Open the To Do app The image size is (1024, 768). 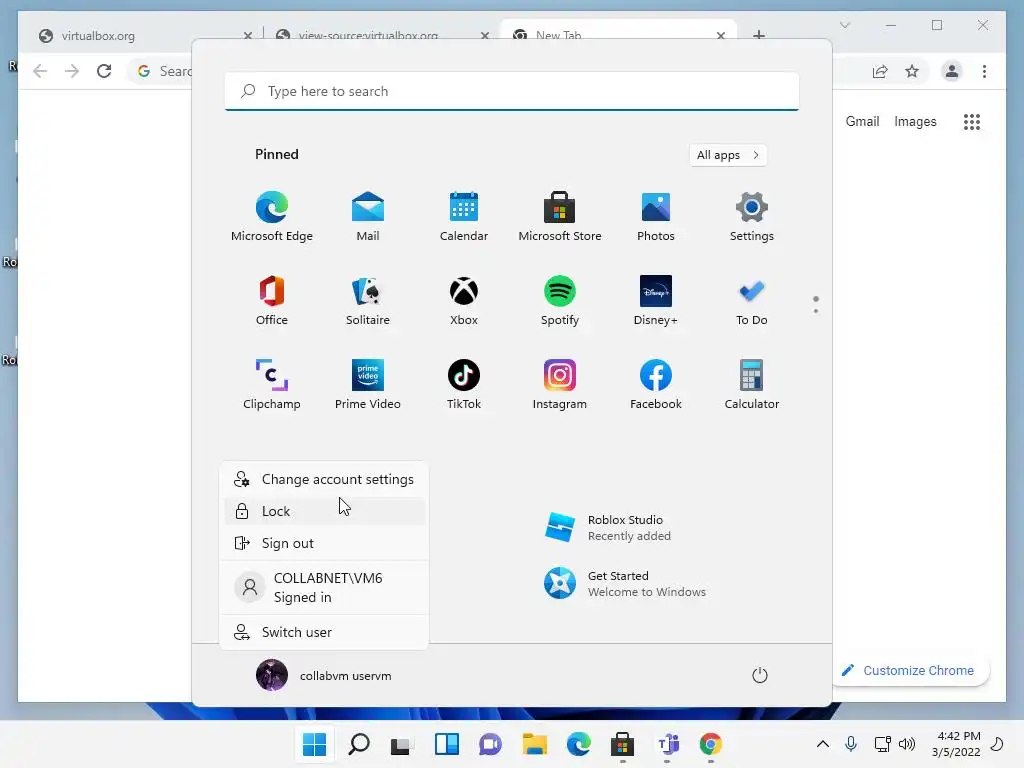click(752, 301)
